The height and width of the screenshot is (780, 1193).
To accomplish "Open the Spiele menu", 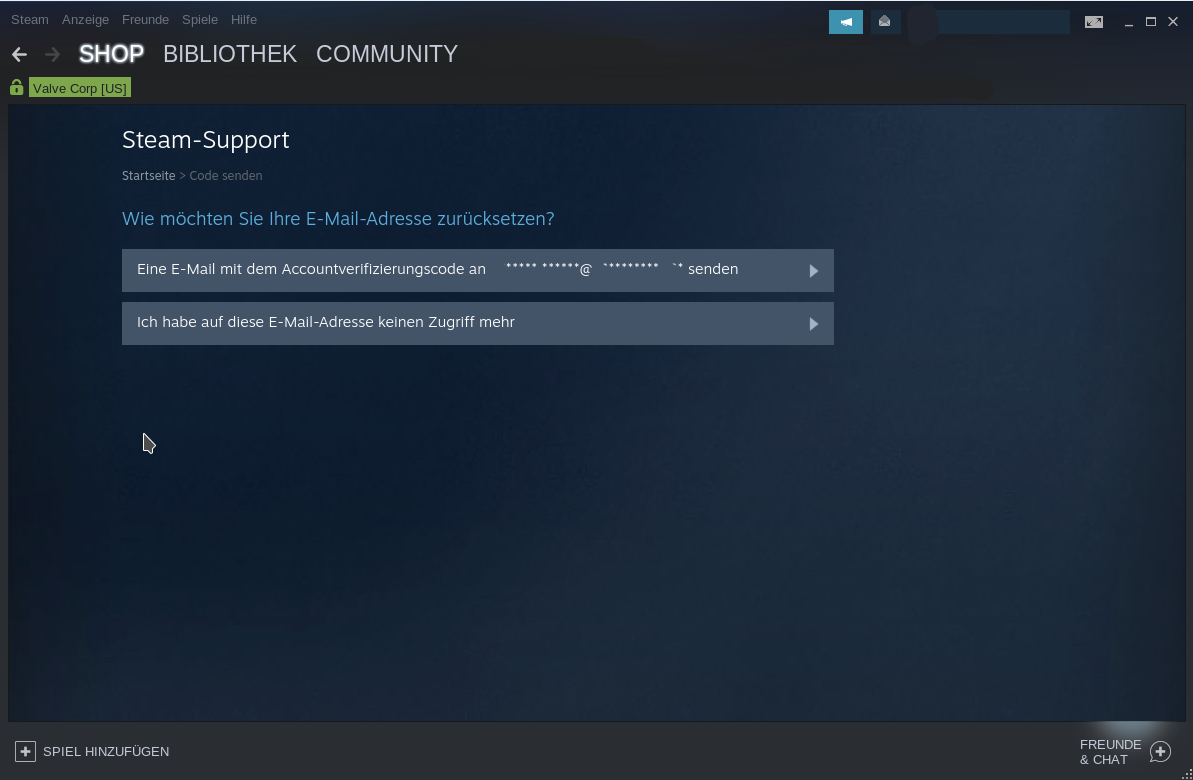I will (199, 20).
